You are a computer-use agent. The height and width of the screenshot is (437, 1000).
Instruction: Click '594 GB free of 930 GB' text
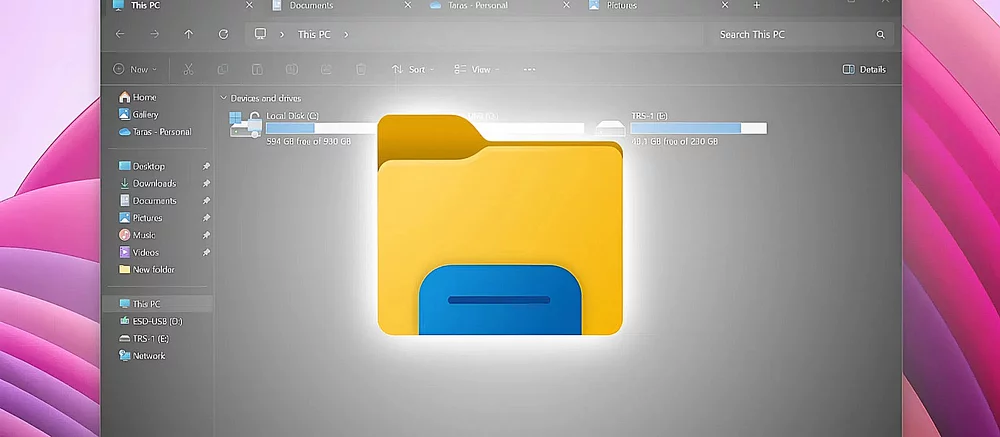tap(309, 141)
